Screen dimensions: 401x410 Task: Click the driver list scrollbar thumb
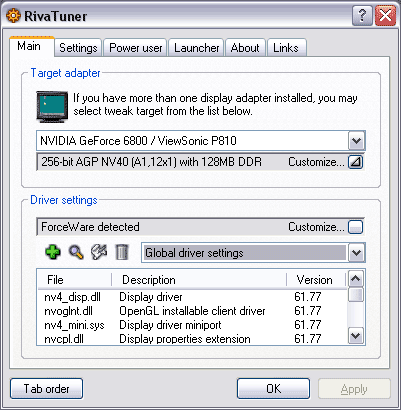click(x=356, y=295)
